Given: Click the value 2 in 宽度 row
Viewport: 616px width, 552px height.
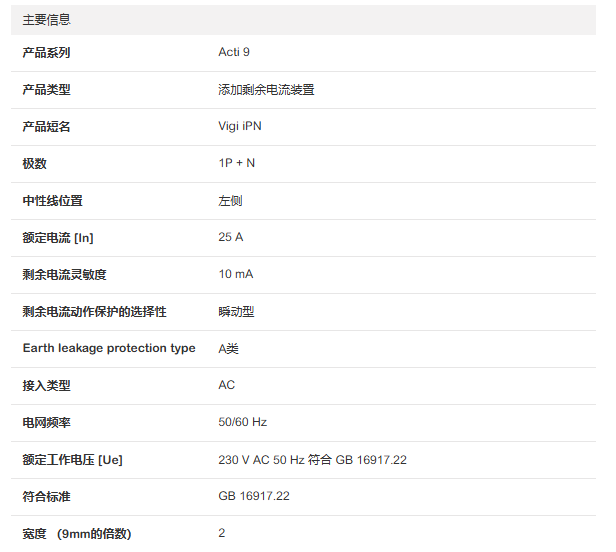Looking at the screenshot, I should pos(222,533).
